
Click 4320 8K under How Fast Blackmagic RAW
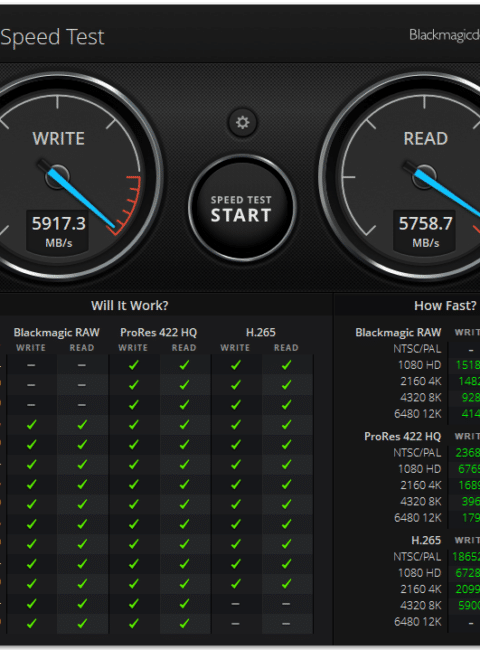click(421, 398)
